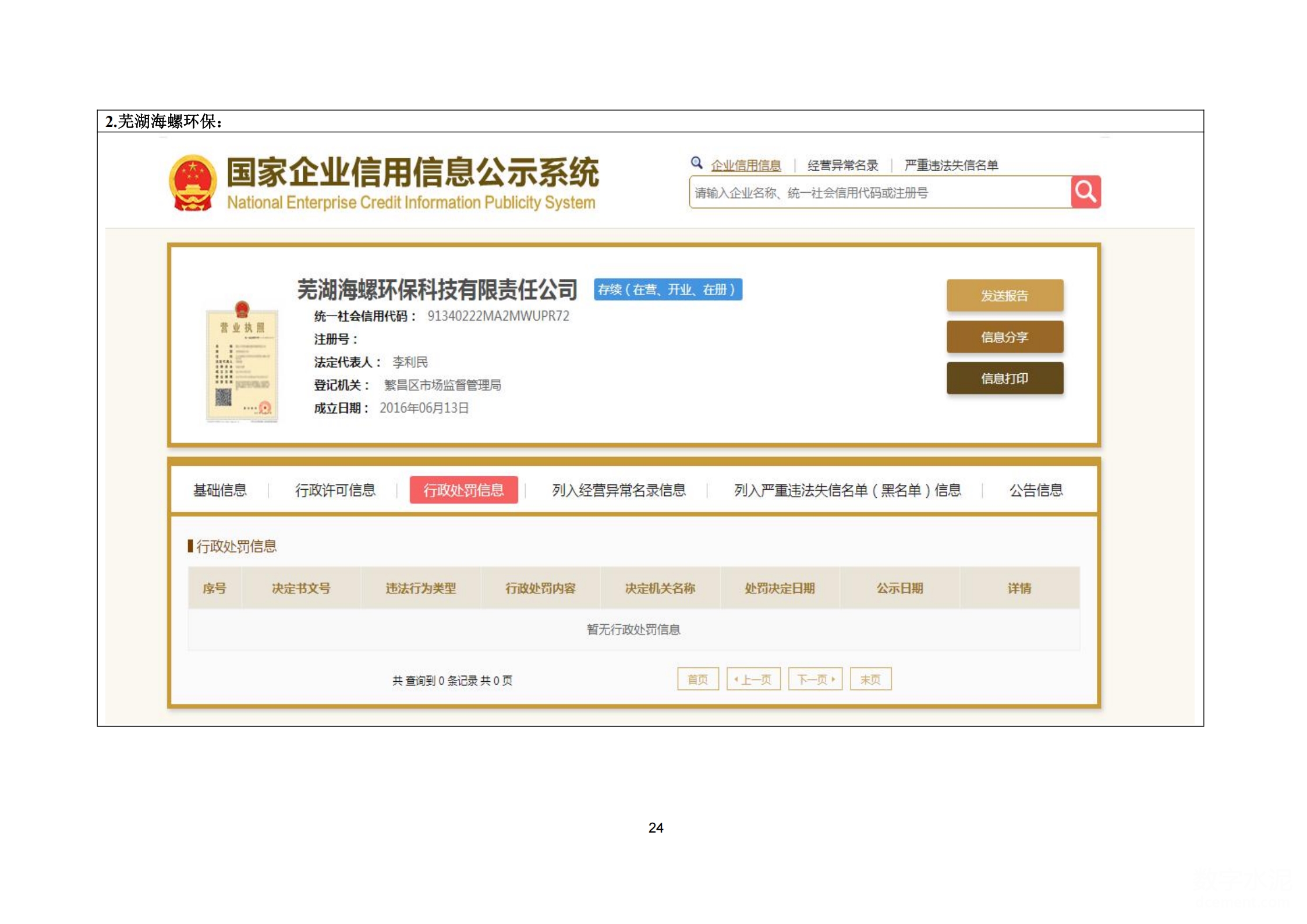This screenshot has width=1307, height=924.
Task: Click the 上一页 previous page button
Action: tap(753, 679)
